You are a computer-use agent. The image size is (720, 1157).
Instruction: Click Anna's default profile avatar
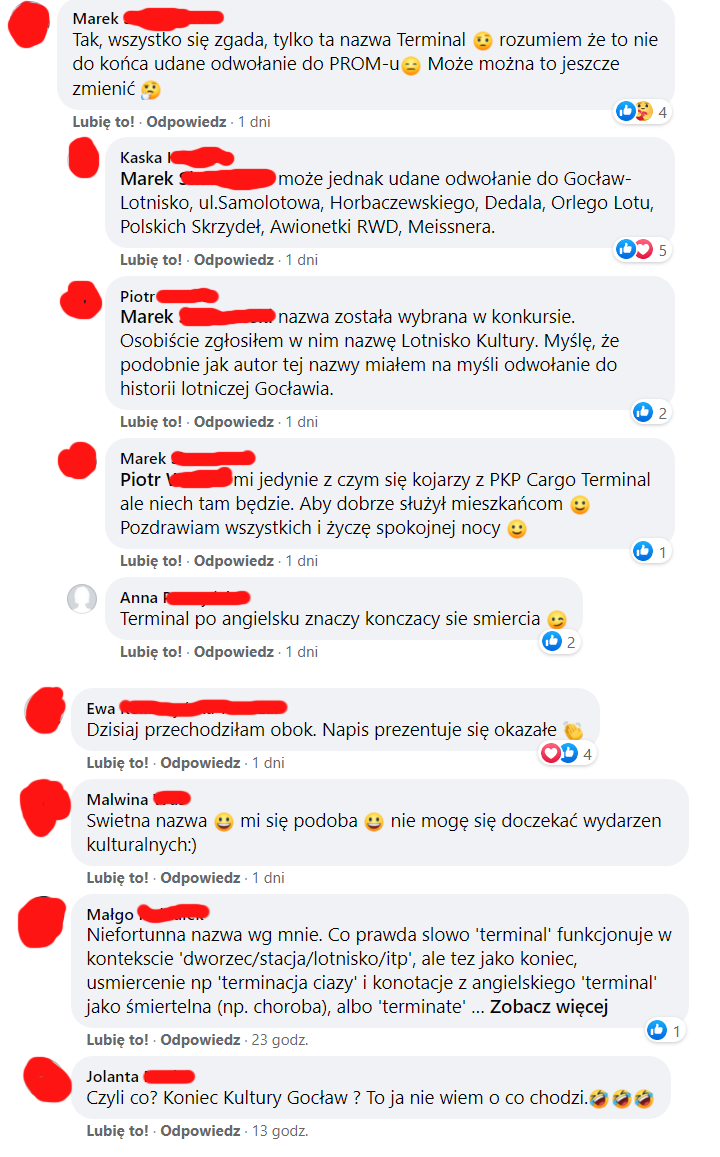click(82, 598)
